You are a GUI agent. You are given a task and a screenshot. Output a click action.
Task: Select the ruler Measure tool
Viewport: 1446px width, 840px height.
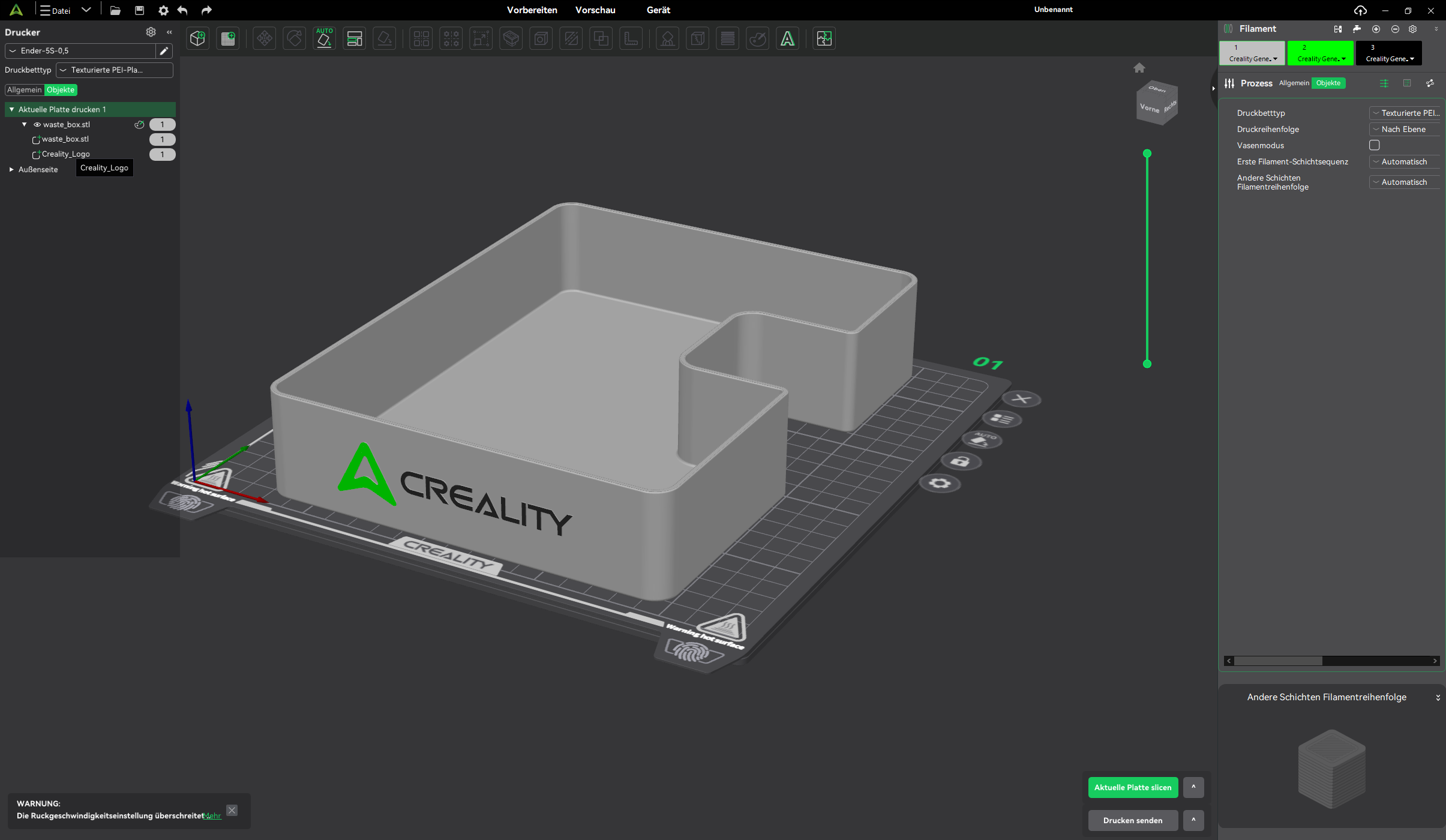tap(631, 39)
